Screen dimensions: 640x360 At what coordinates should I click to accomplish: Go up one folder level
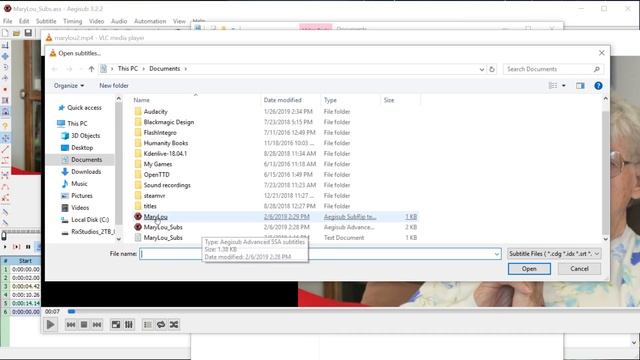91,69
